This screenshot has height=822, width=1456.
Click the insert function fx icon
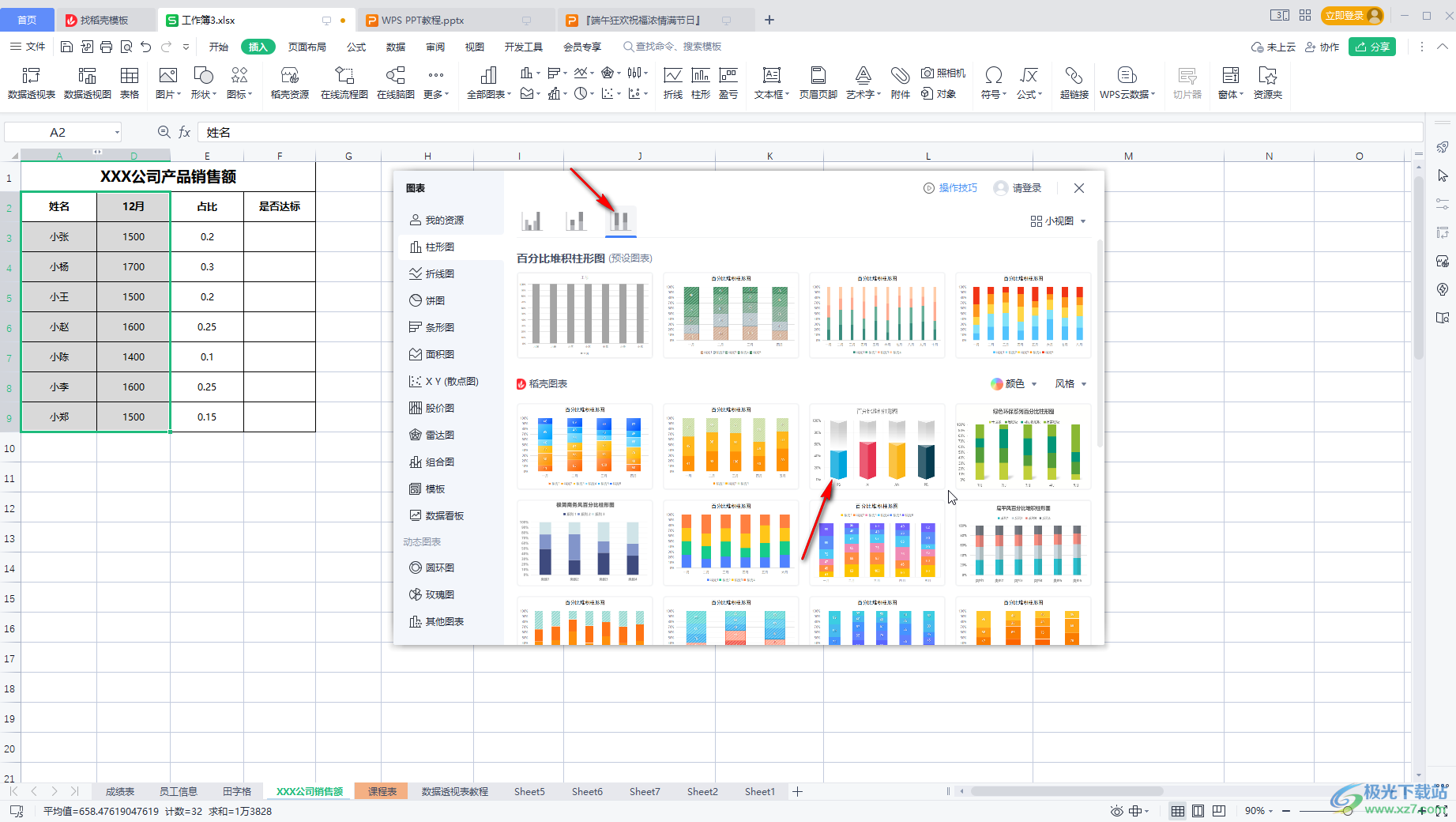coord(185,132)
